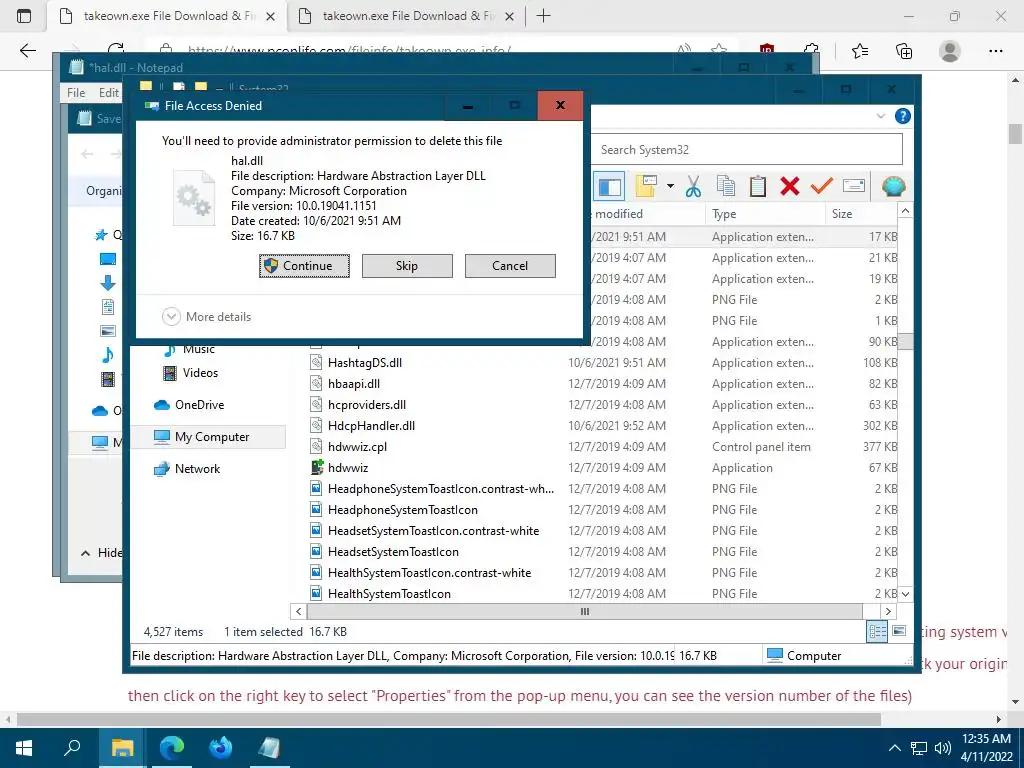Open the Edit menu in Notepad

(108, 93)
